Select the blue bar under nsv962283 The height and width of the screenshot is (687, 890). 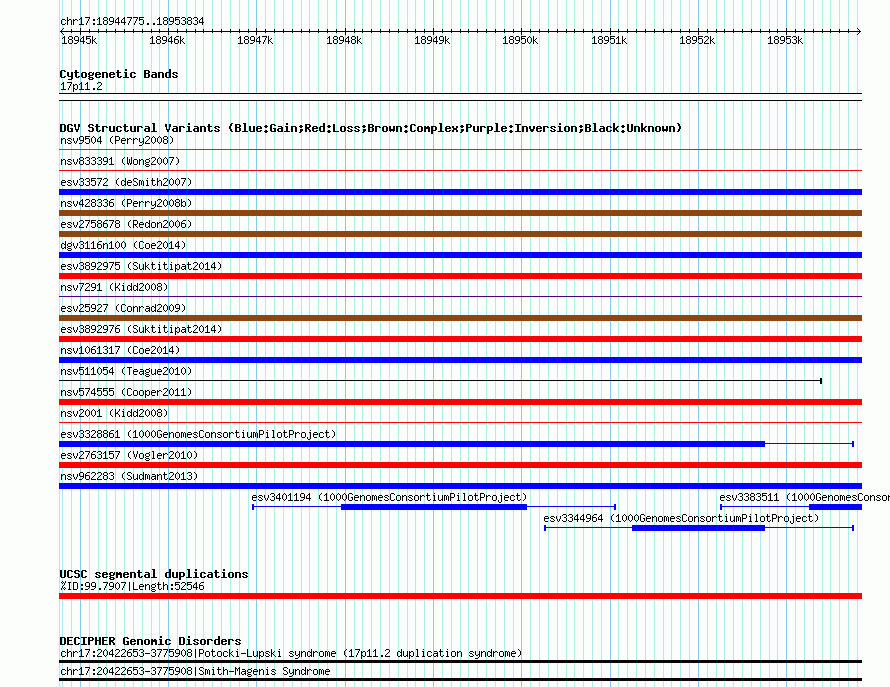click(x=460, y=486)
